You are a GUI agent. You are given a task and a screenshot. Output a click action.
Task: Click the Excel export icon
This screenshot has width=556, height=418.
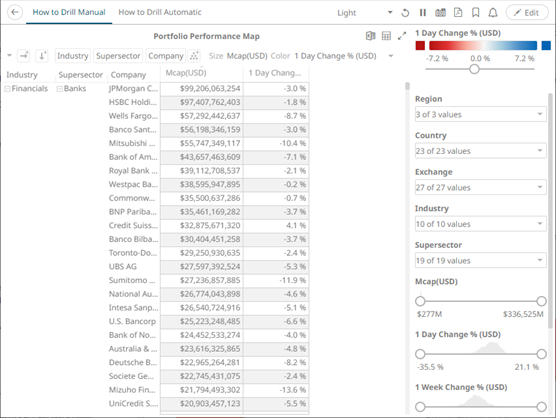pyautogui.click(x=371, y=36)
